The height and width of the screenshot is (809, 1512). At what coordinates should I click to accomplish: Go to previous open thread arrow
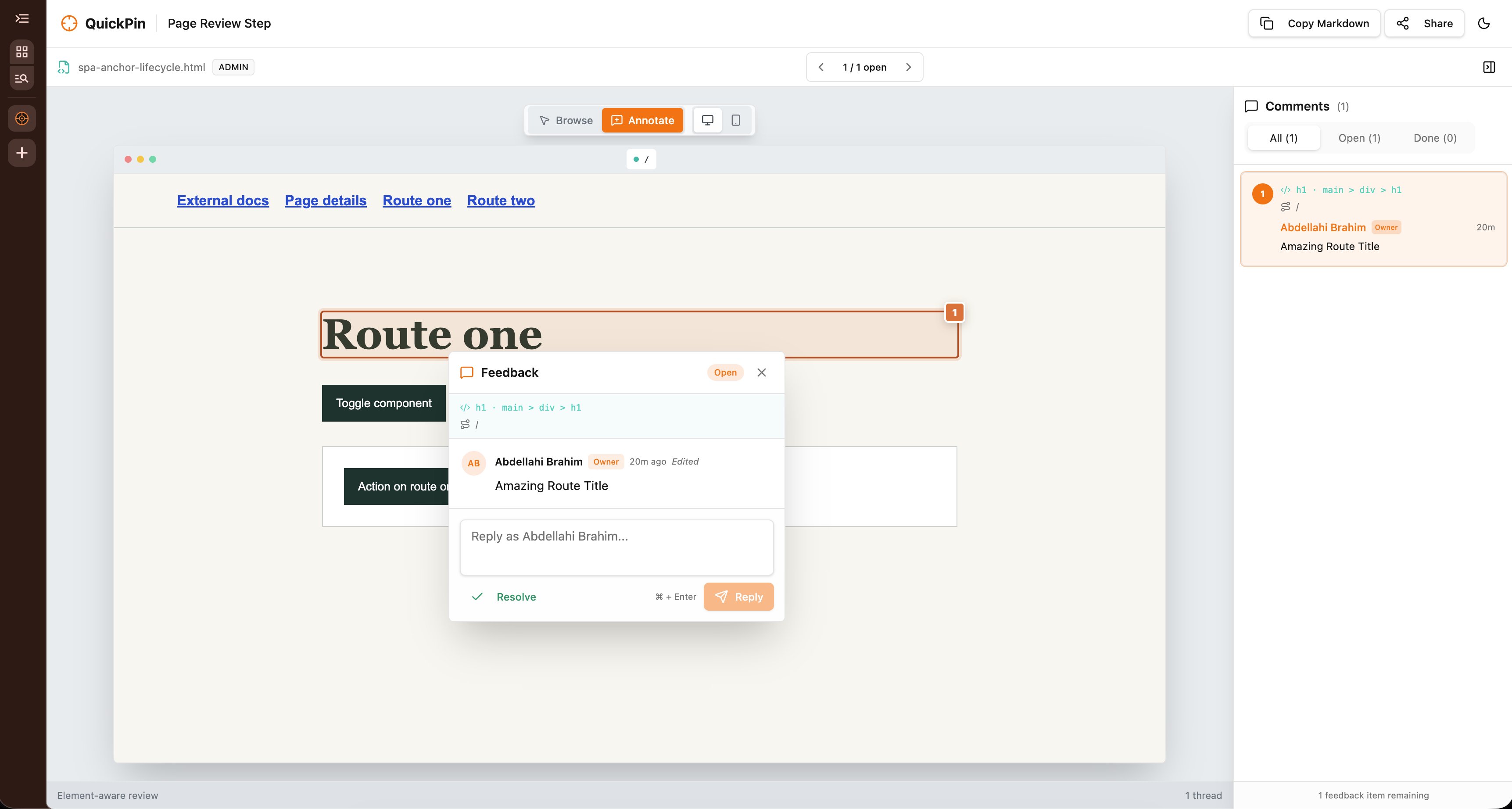coord(821,67)
